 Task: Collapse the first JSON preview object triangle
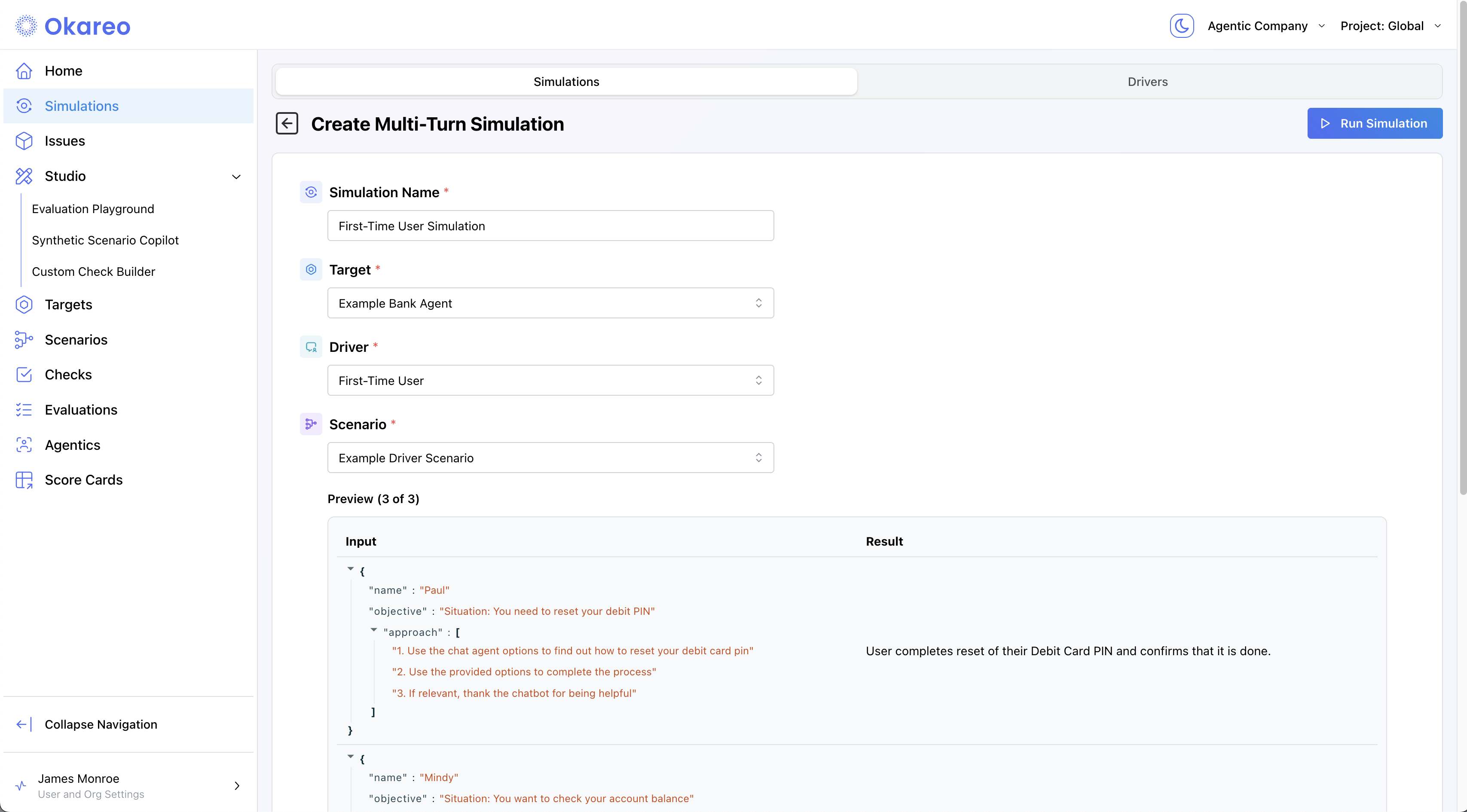351,569
